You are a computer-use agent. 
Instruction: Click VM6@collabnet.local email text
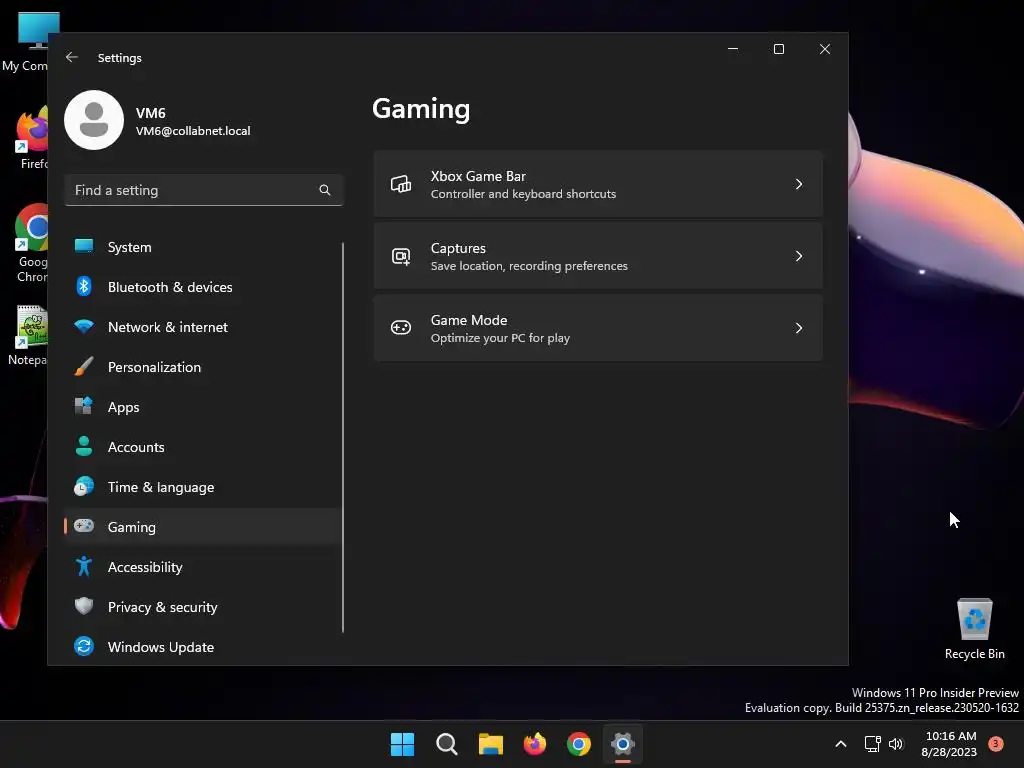click(193, 131)
